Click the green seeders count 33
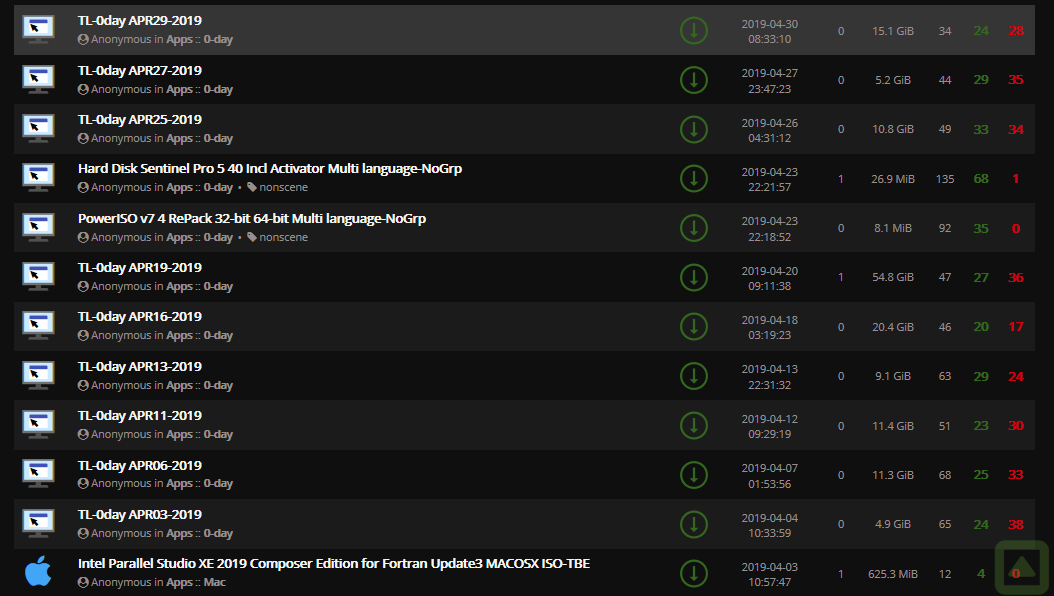Viewport: 1054px width, 596px height. point(981,130)
